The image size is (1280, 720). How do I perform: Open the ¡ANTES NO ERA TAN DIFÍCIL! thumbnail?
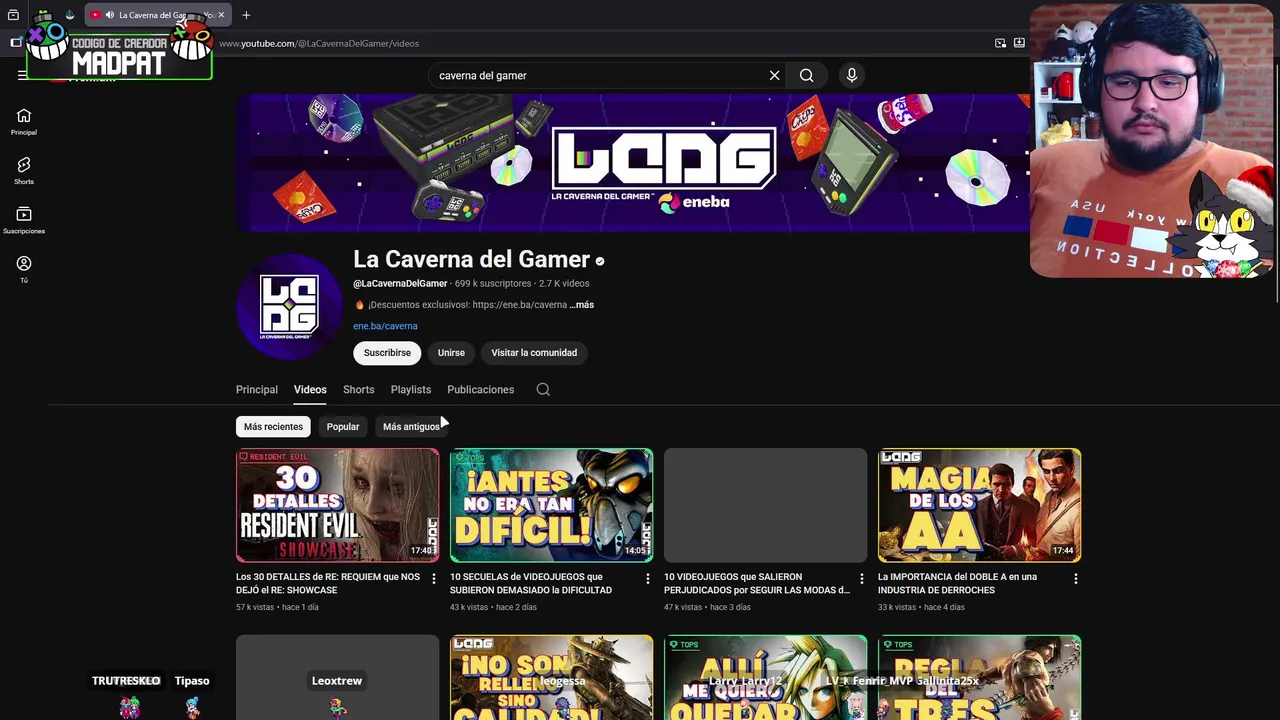[x=551, y=505]
